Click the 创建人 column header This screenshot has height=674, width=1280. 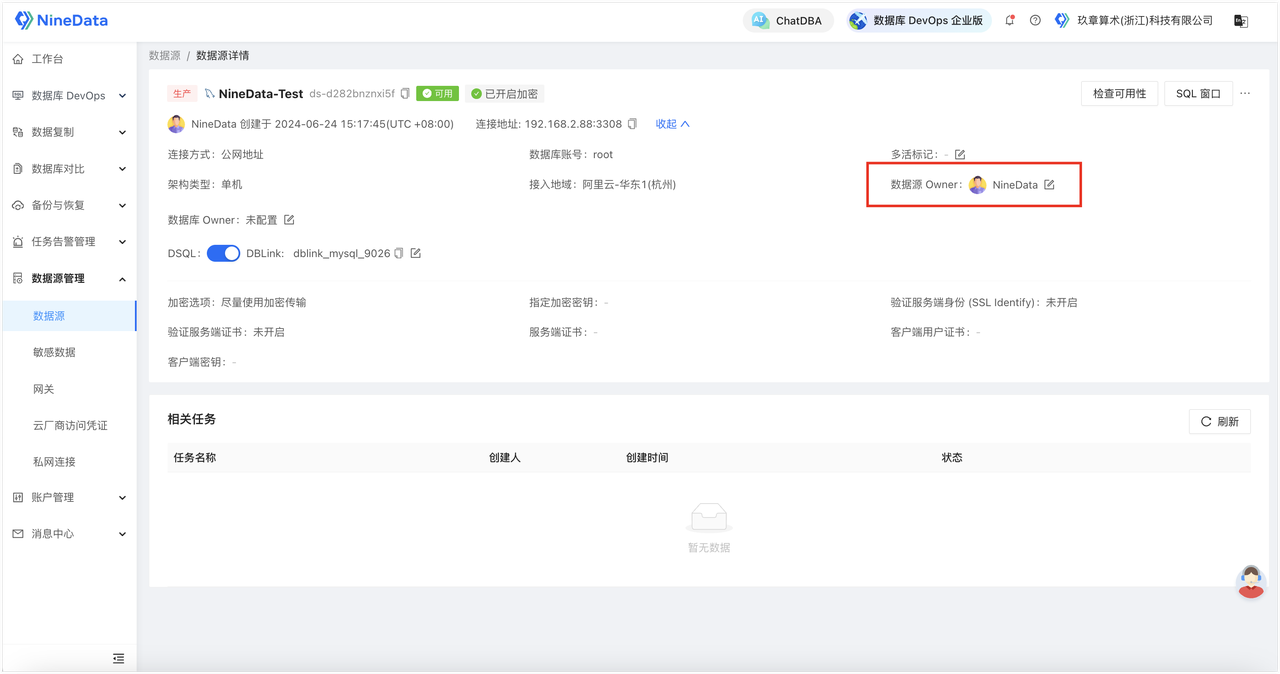coord(505,458)
